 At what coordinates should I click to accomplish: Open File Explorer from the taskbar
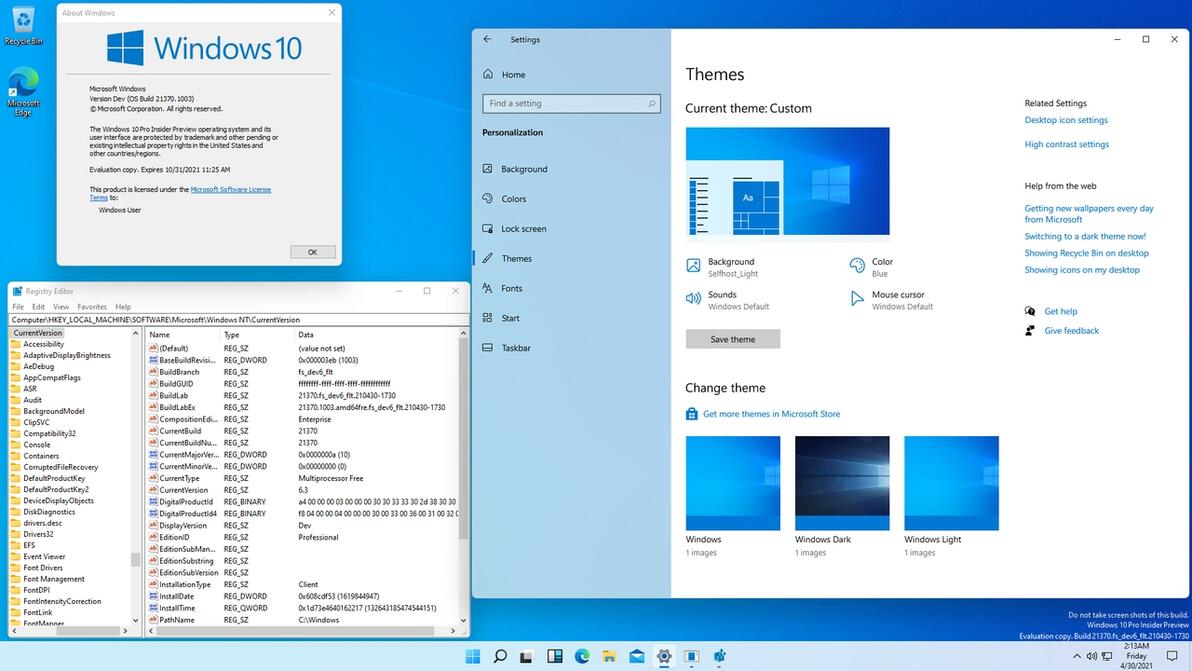[x=609, y=657]
